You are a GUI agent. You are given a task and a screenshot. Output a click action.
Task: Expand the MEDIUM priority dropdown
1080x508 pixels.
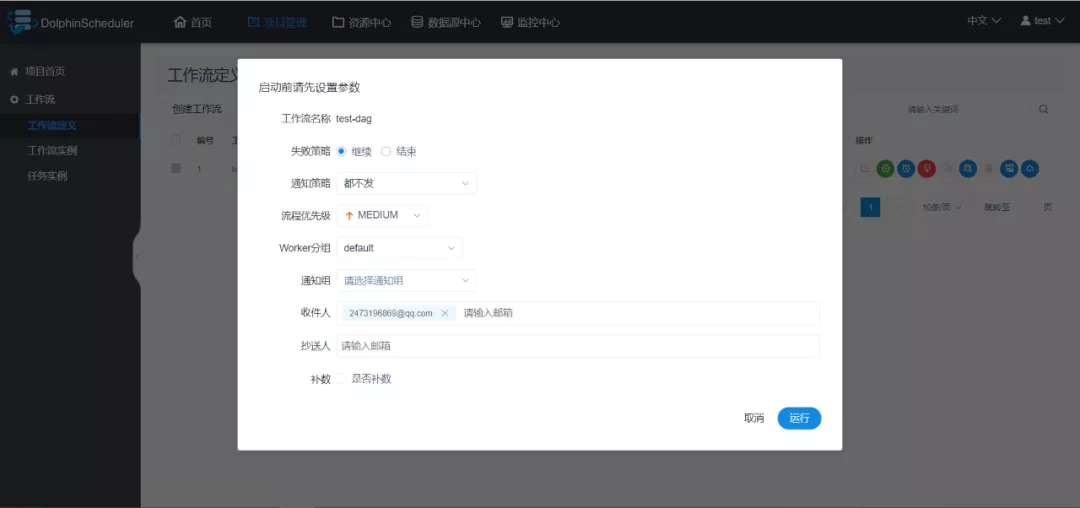382,215
